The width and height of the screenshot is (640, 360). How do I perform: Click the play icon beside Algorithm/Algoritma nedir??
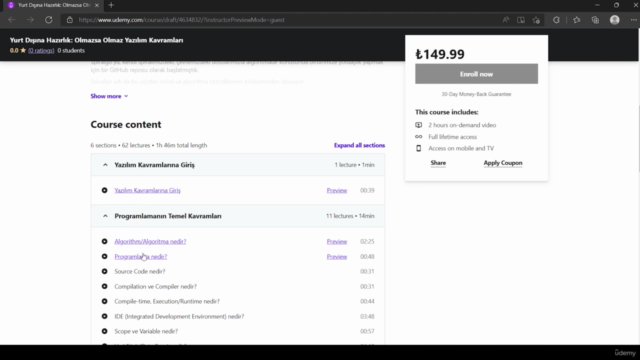[104, 242]
